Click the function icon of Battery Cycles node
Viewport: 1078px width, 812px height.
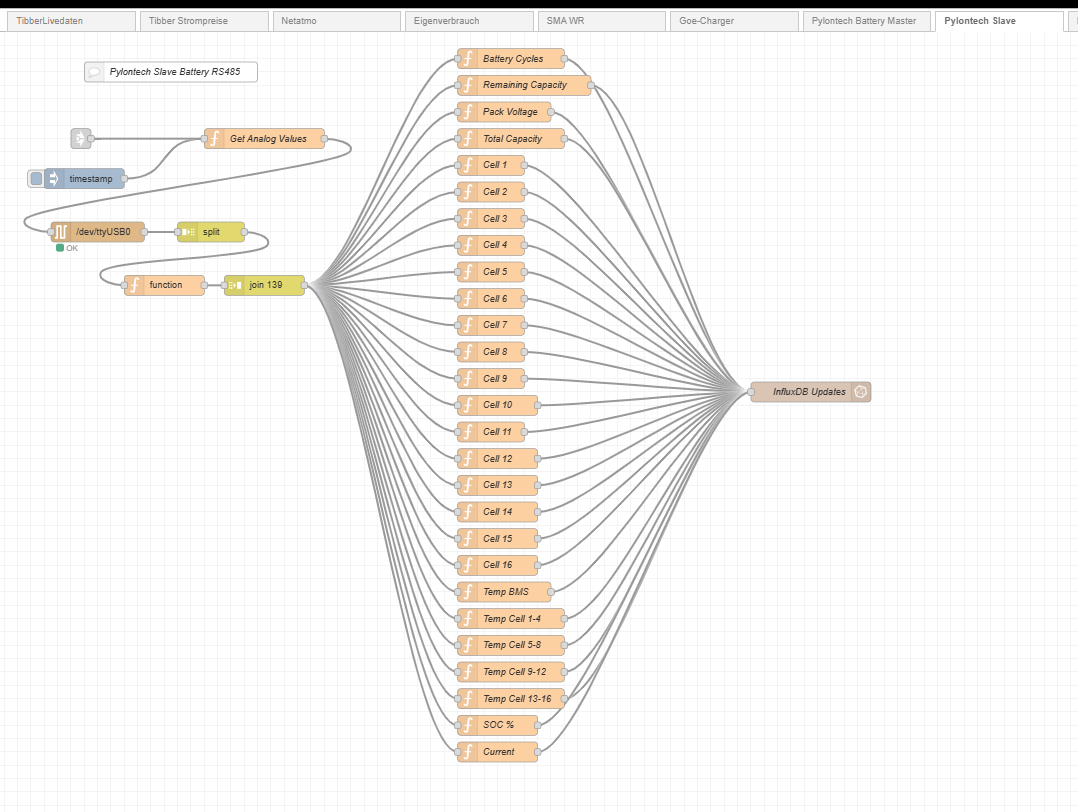(467, 59)
